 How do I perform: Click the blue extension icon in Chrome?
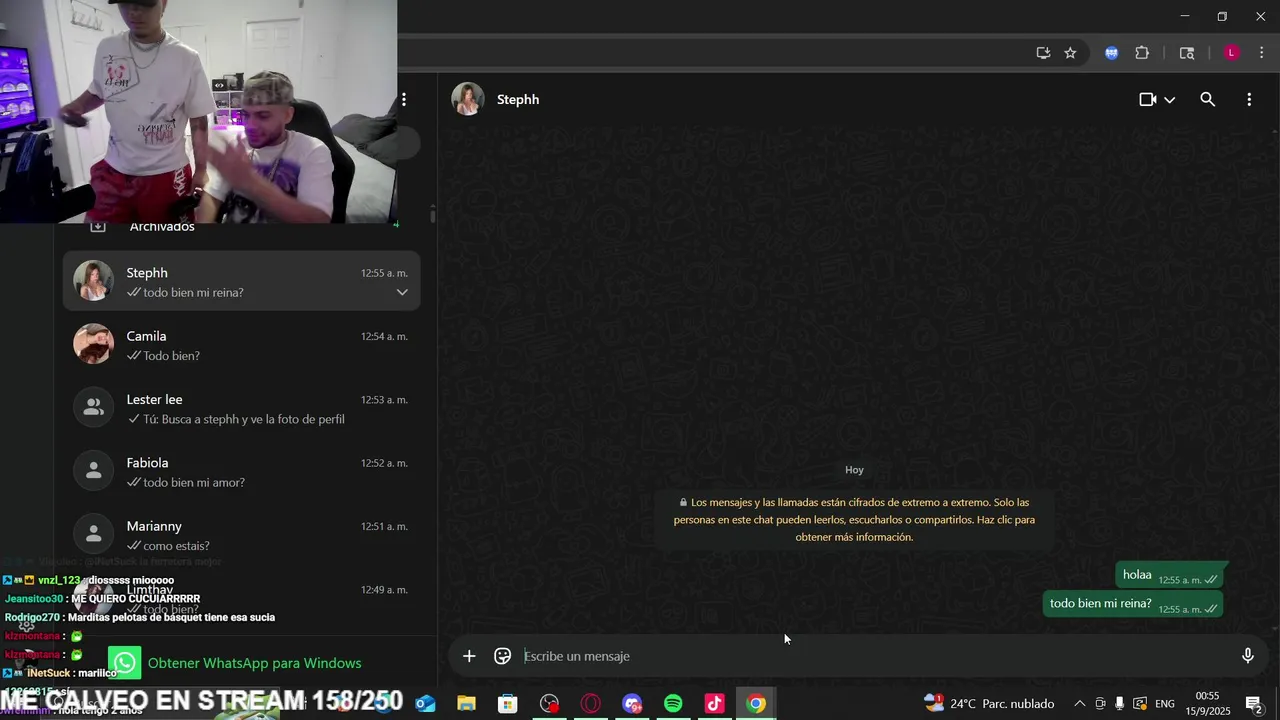(1111, 53)
